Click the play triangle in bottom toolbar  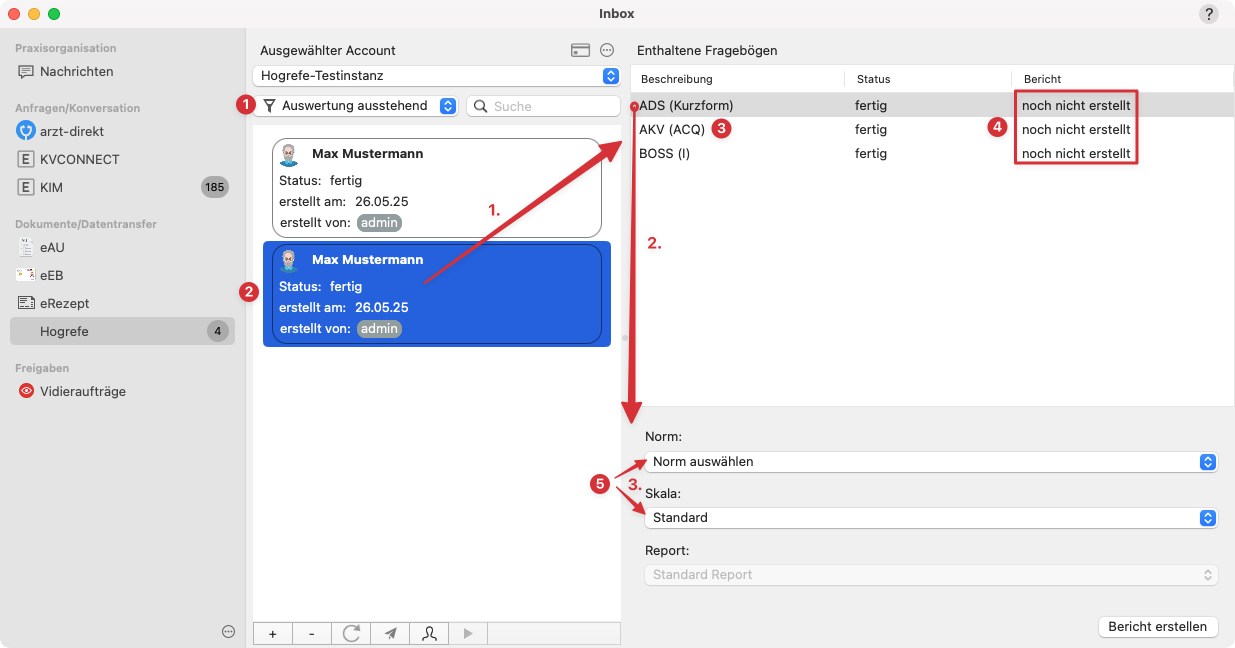coord(468,633)
